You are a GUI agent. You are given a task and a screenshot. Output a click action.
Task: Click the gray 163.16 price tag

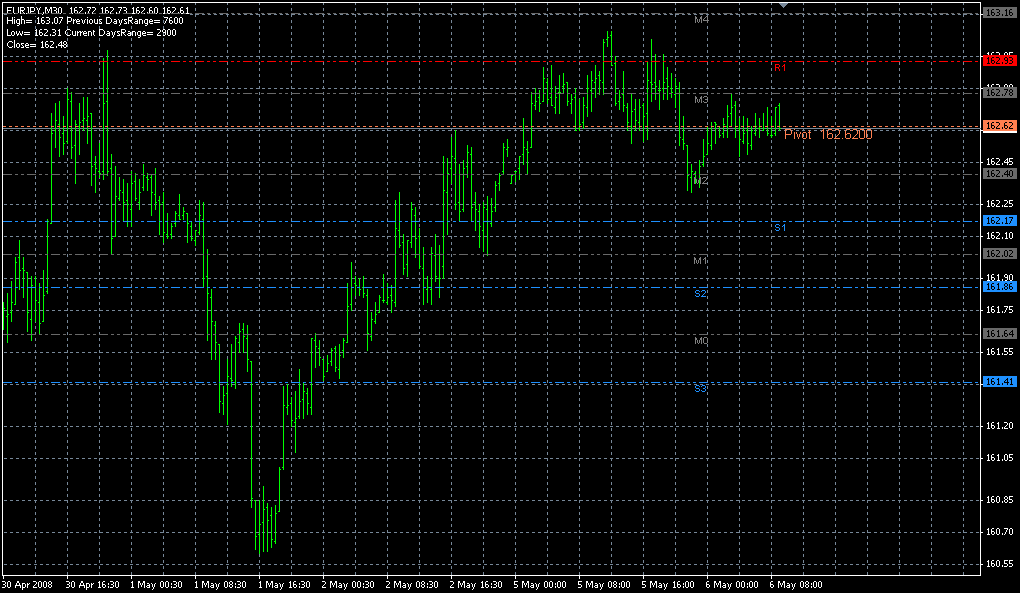click(999, 12)
